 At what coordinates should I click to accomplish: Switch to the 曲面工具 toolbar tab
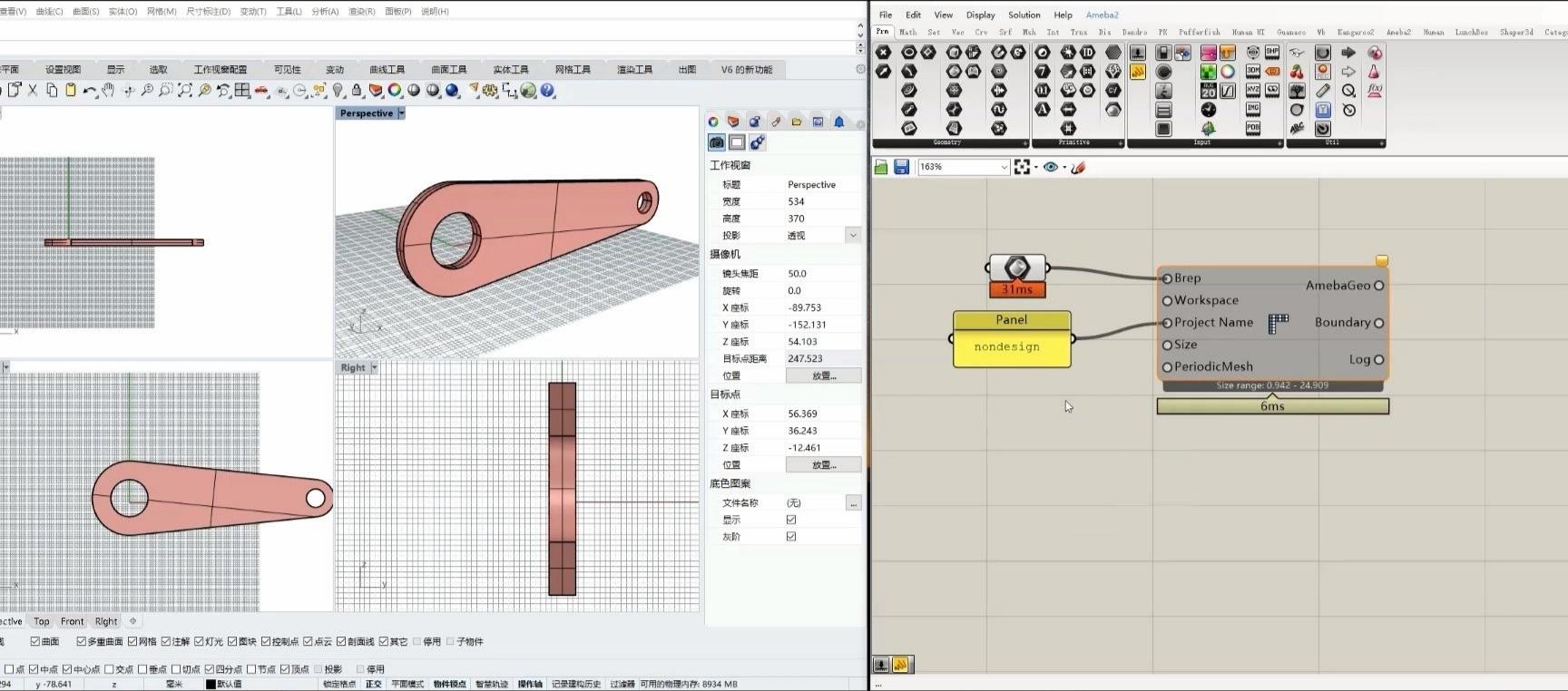tap(448, 70)
